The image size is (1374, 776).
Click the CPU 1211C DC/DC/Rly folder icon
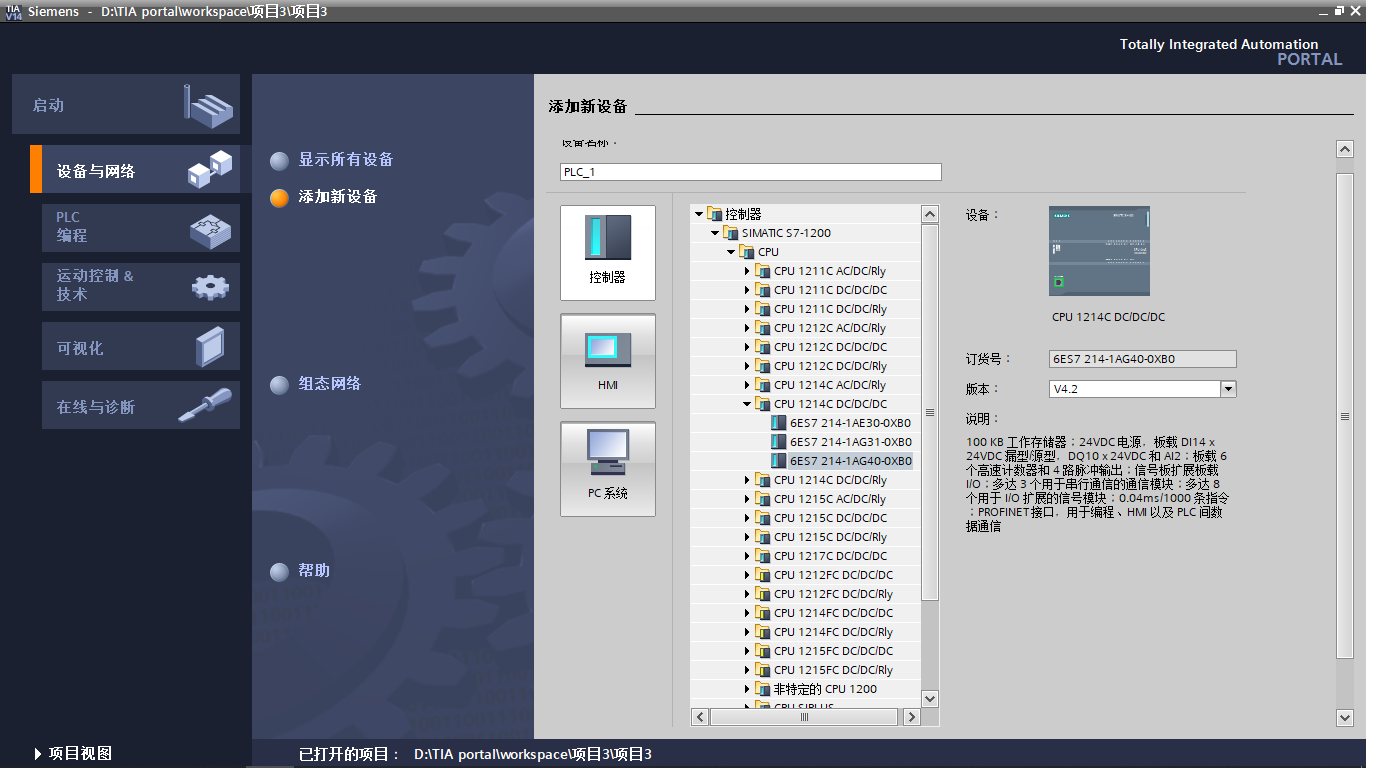(x=762, y=309)
